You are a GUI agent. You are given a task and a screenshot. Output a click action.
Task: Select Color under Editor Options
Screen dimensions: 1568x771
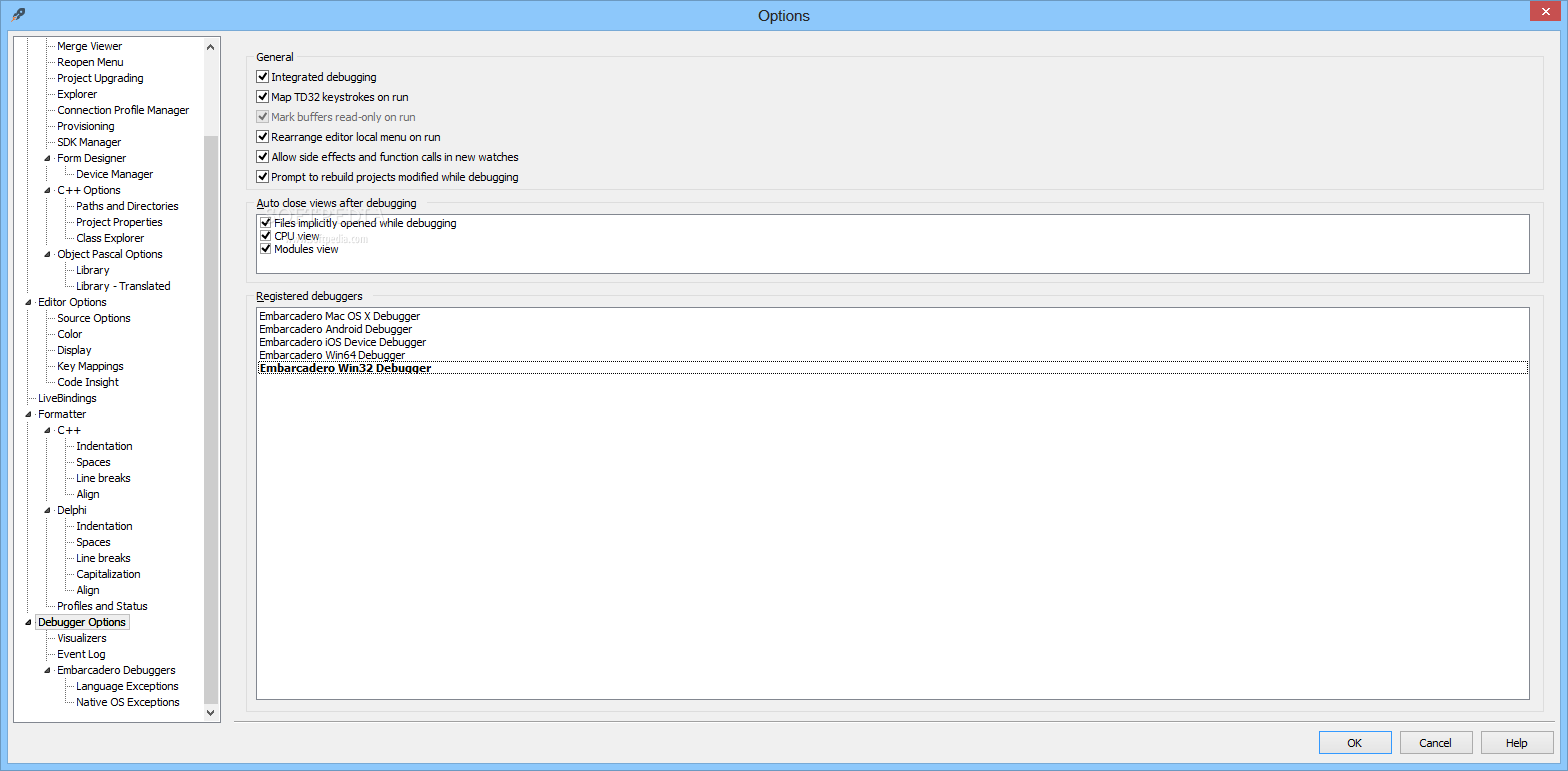click(70, 334)
